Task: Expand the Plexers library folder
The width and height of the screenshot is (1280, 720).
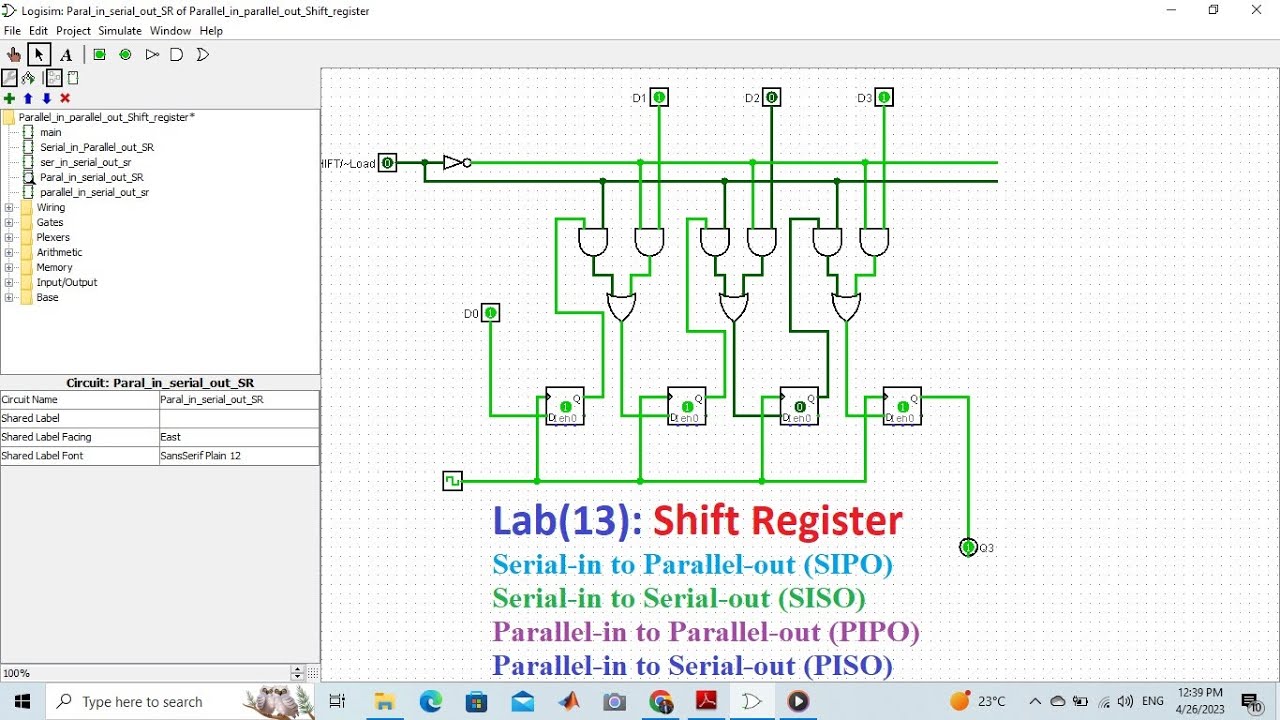Action: [x=10, y=238]
